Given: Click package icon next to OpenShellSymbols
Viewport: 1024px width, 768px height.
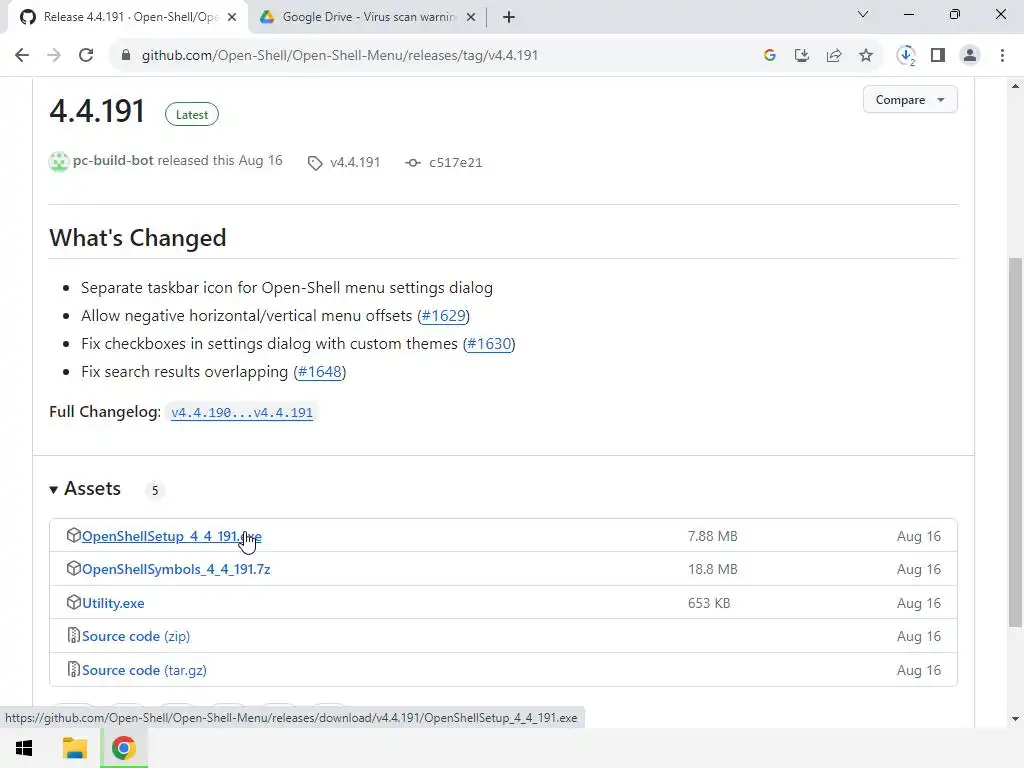Looking at the screenshot, I should (x=73, y=569).
